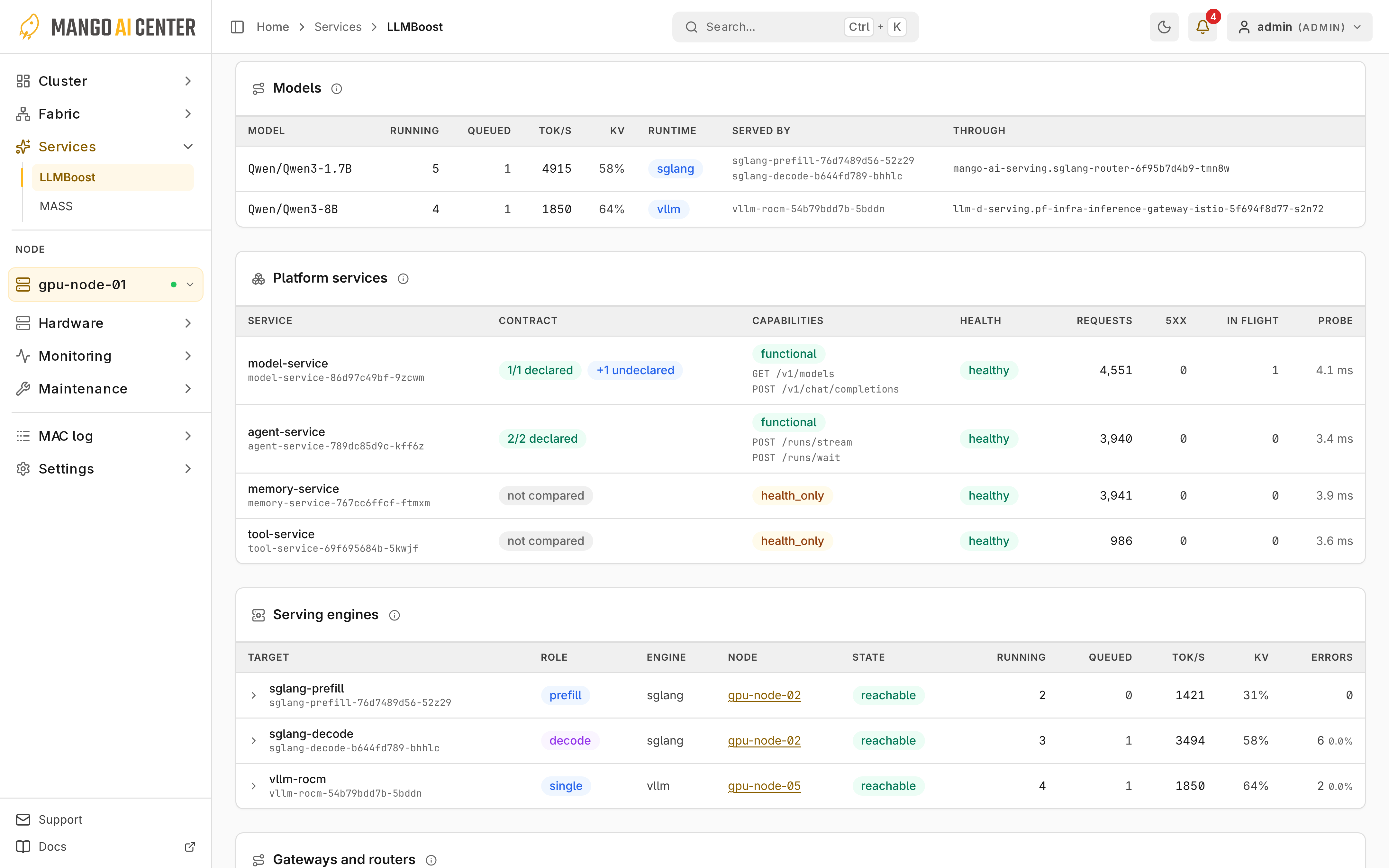Screen dimensions: 1389x868
Task: Expand the sglang-prefill row
Action: 254,695
